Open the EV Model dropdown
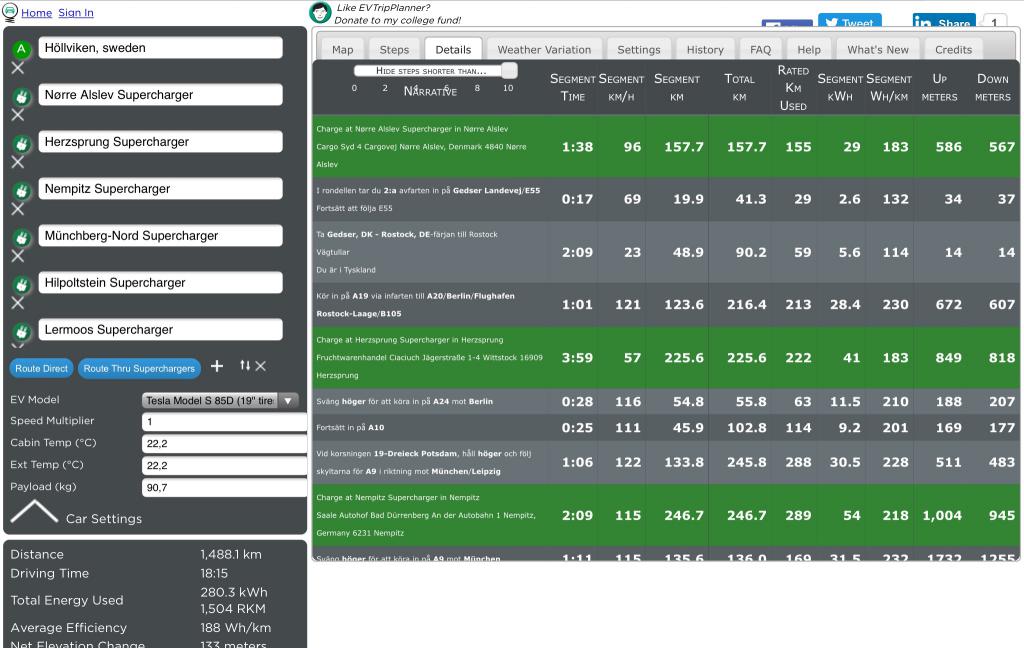 tap(220, 400)
